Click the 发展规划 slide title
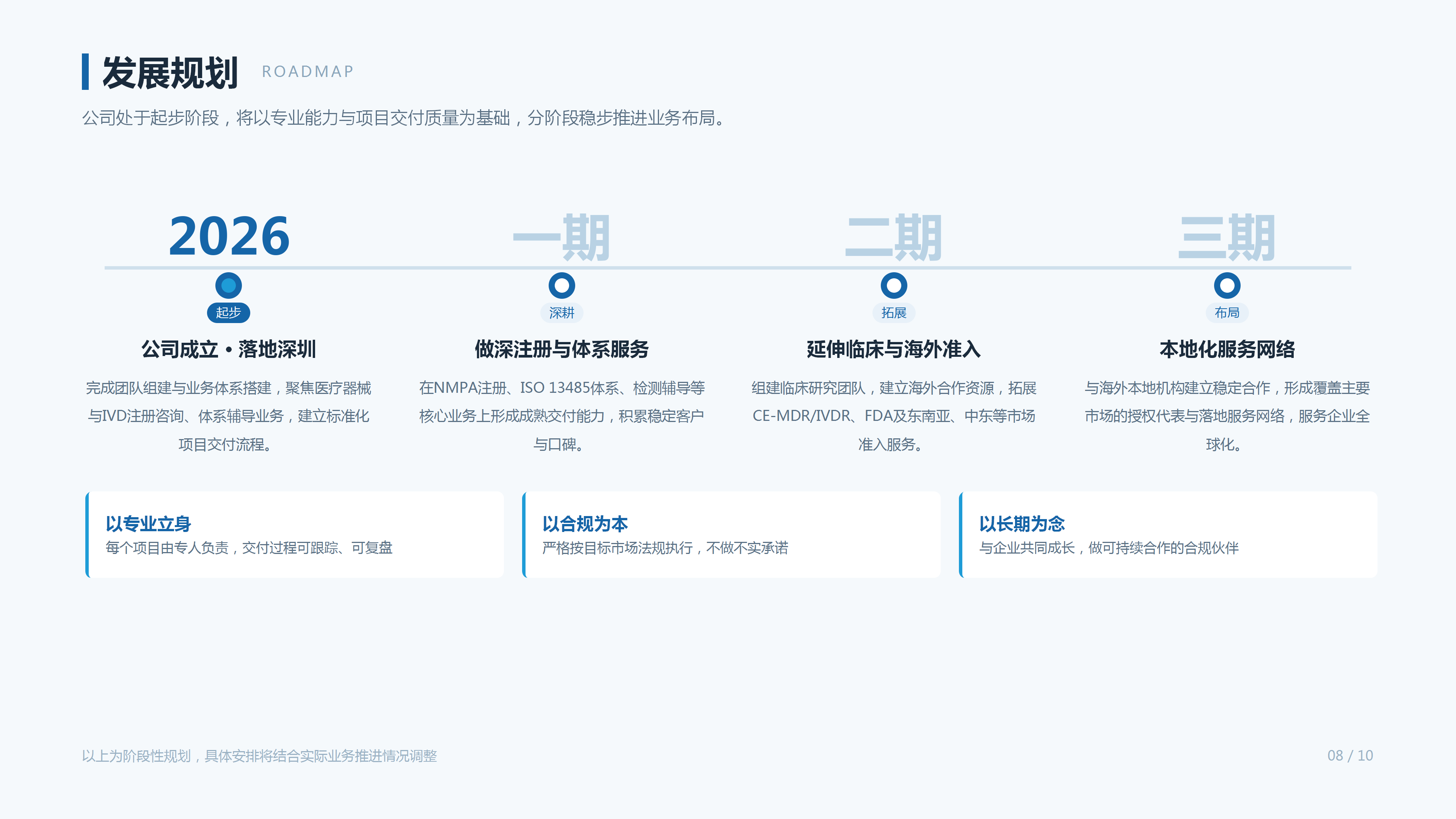The height and width of the screenshot is (819, 1456). (170, 72)
